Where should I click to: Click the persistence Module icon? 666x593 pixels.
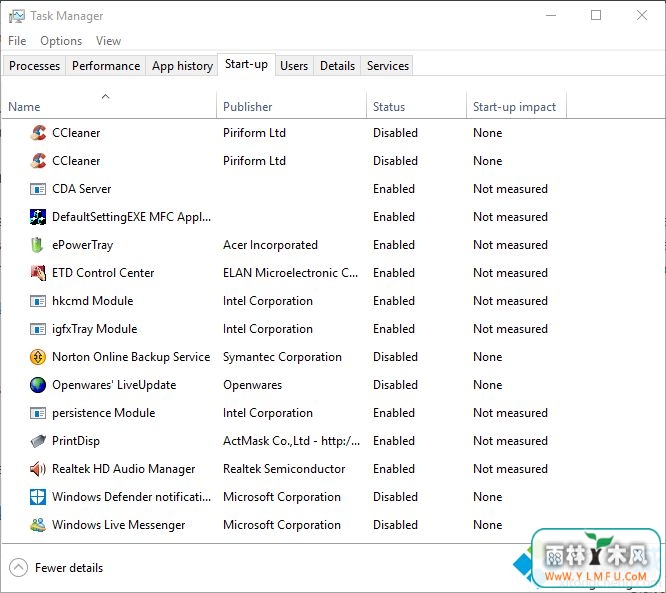coord(38,413)
